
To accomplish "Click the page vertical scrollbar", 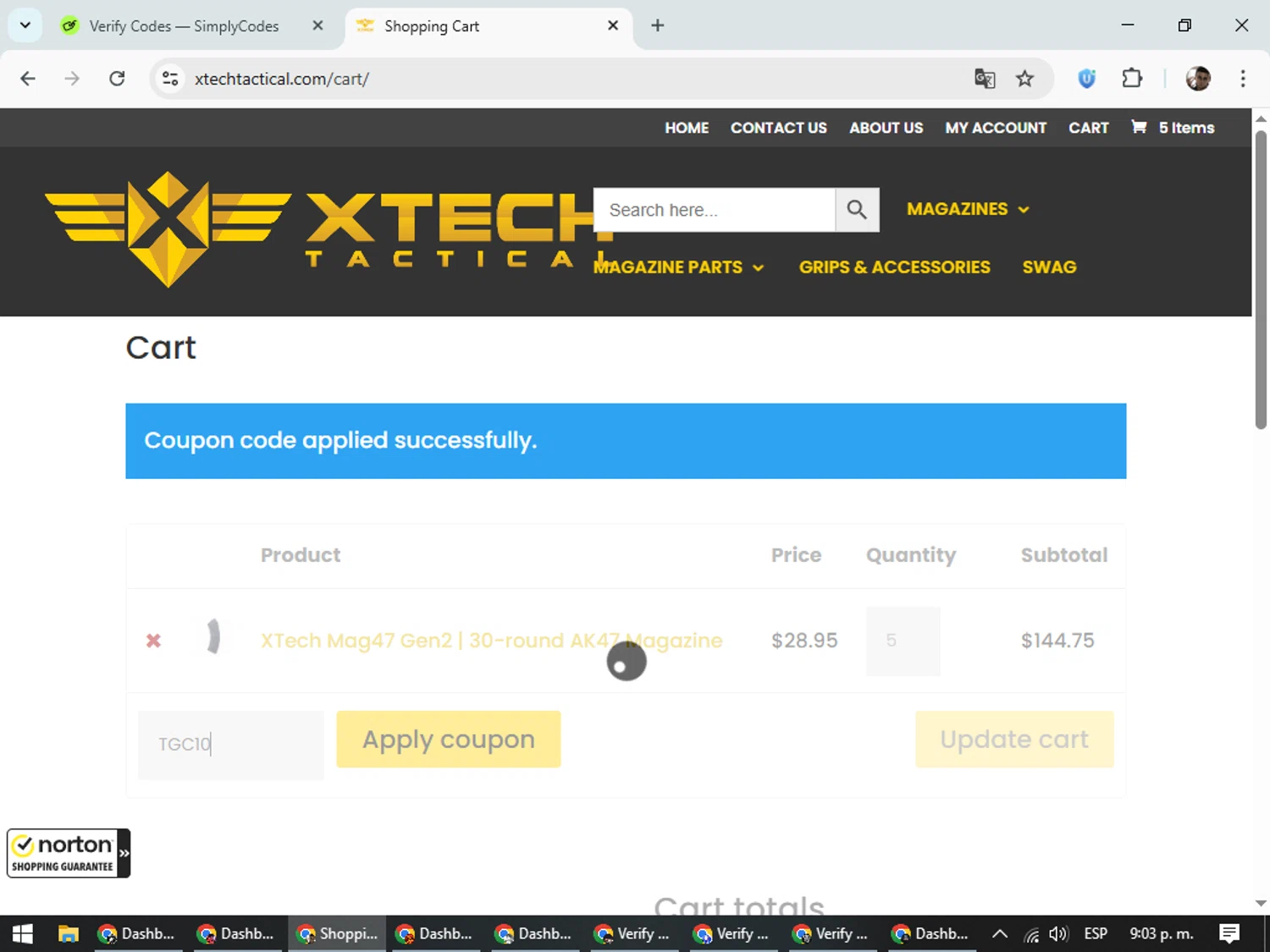I will coord(1261,279).
